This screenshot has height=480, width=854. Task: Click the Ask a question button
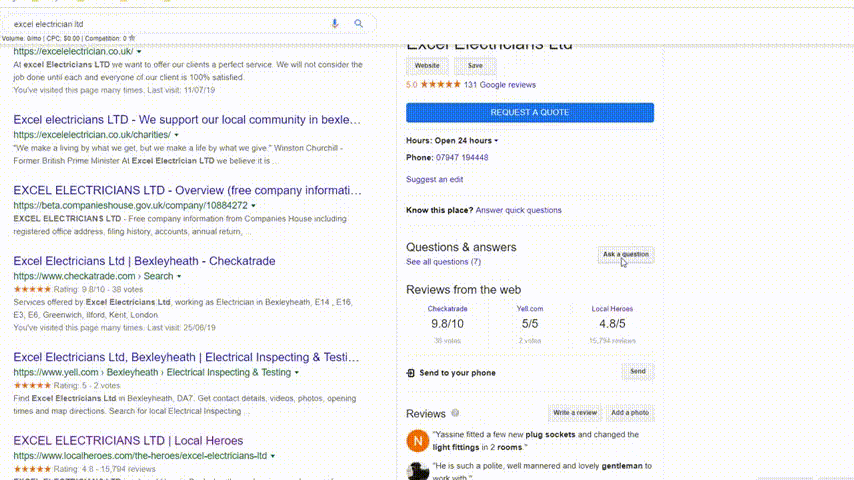(x=626, y=254)
